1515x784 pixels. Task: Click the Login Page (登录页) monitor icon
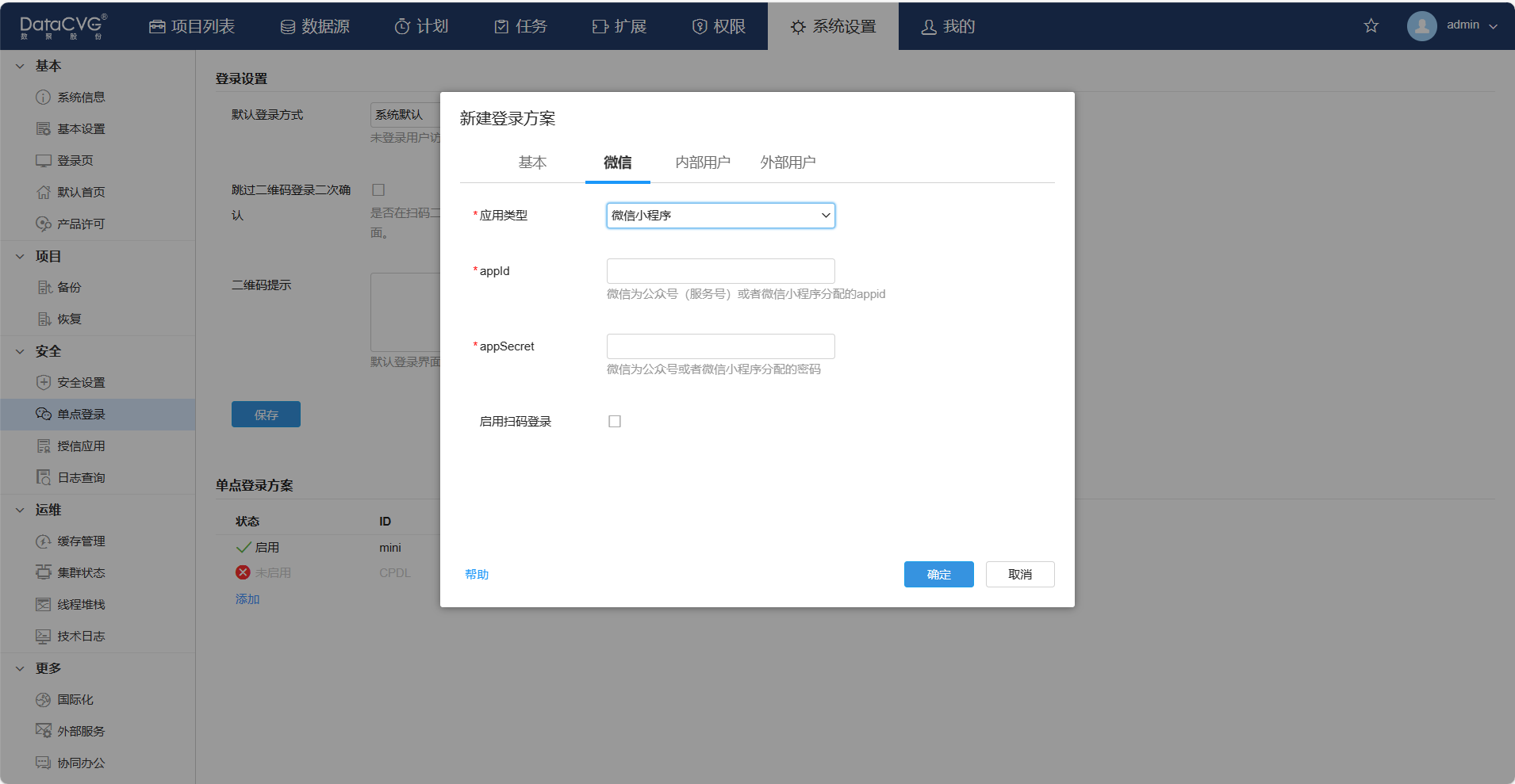pyautogui.click(x=43, y=160)
